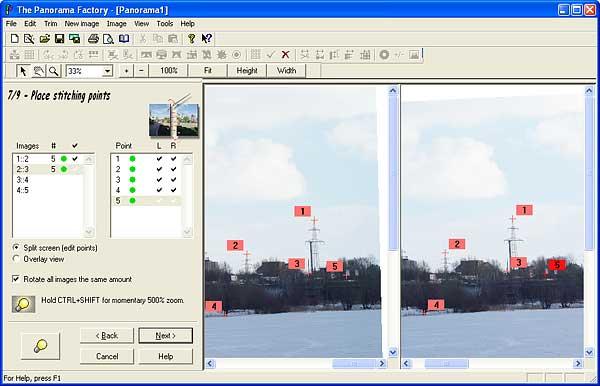Open the Image menu

[116, 24]
